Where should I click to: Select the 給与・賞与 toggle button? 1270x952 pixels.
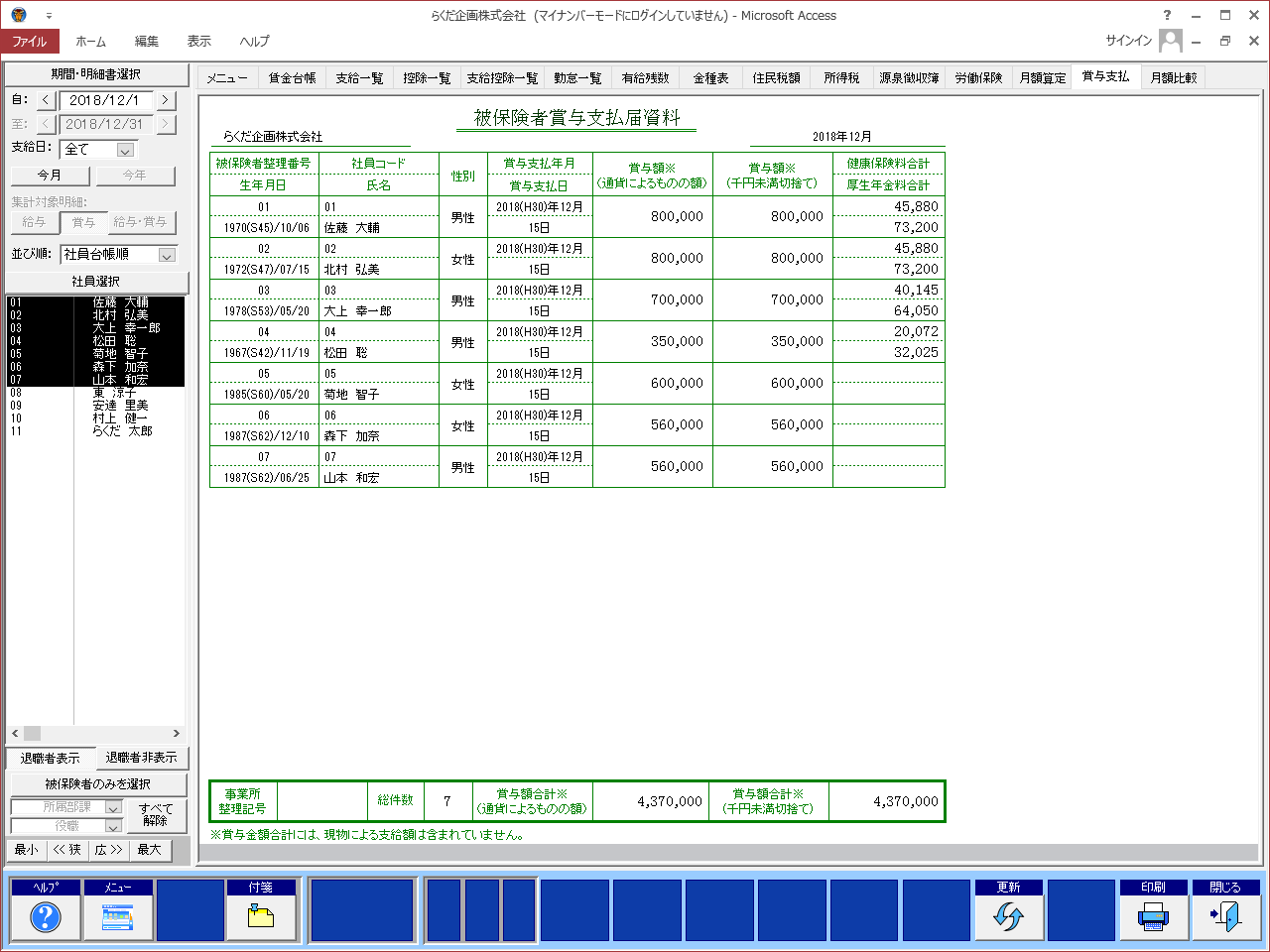pyautogui.click(x=140, y=222)
